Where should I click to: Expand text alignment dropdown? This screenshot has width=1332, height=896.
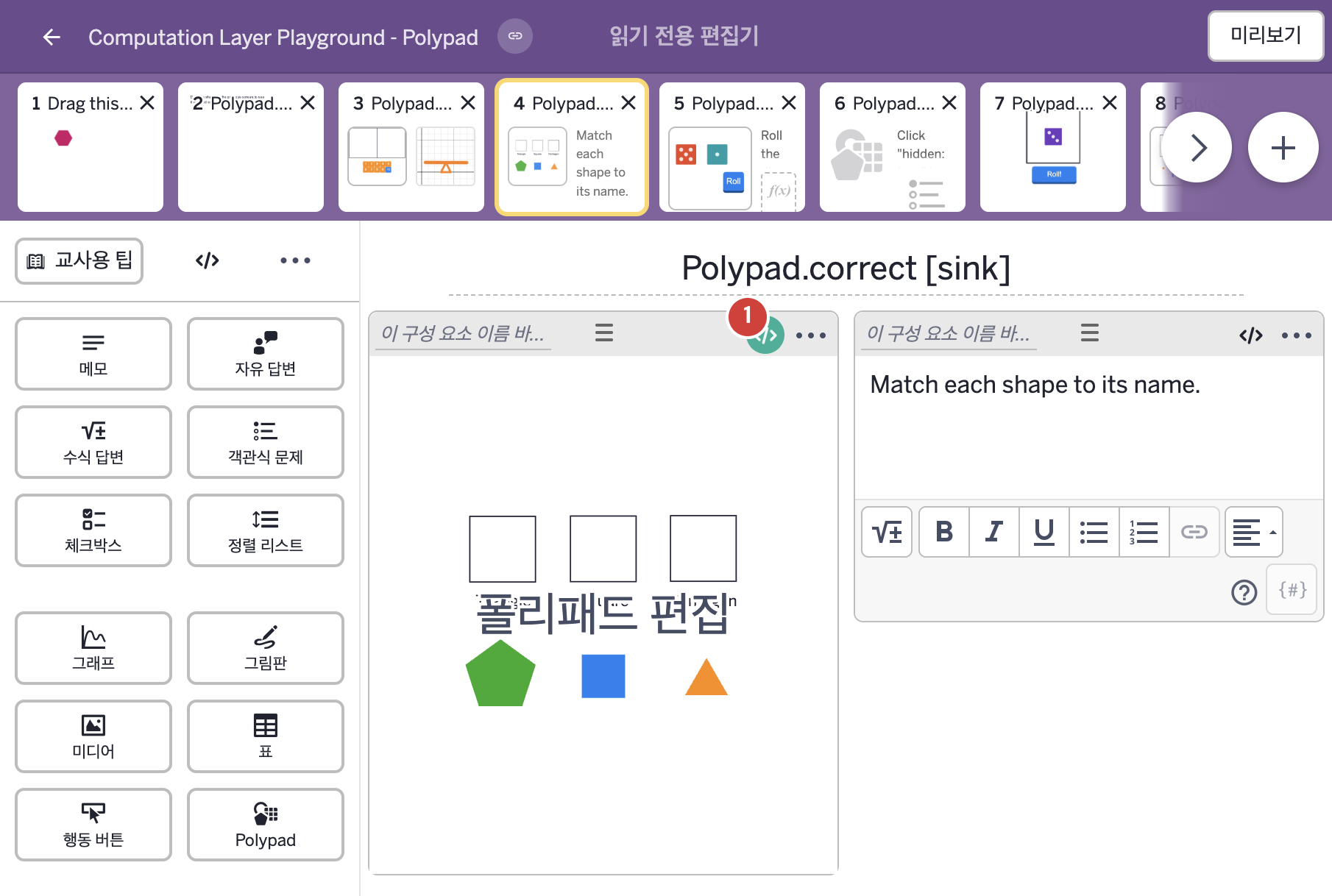pyautogui.click(x=1254, y=532)
